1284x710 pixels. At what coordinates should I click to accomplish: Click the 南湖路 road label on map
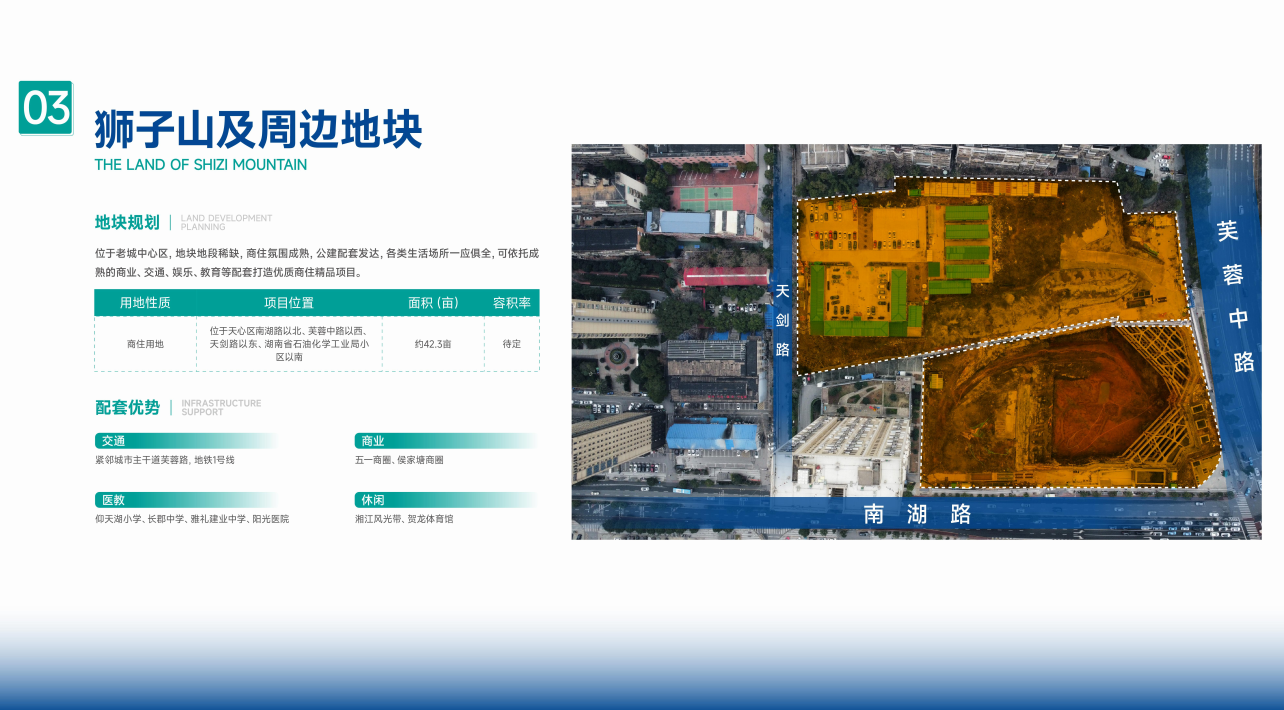coord(917,515)
